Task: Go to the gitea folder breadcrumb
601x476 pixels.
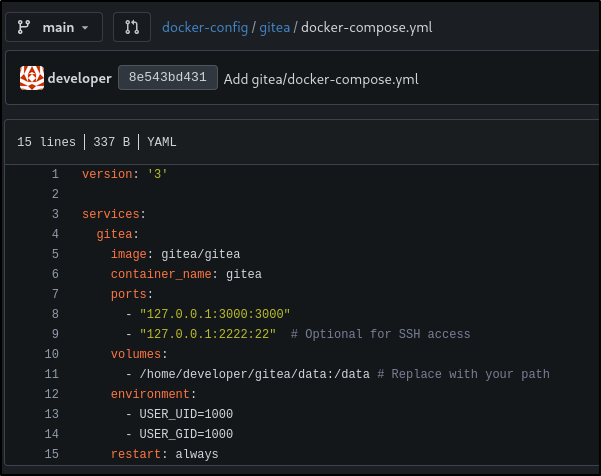Action: tap(274, 27)
